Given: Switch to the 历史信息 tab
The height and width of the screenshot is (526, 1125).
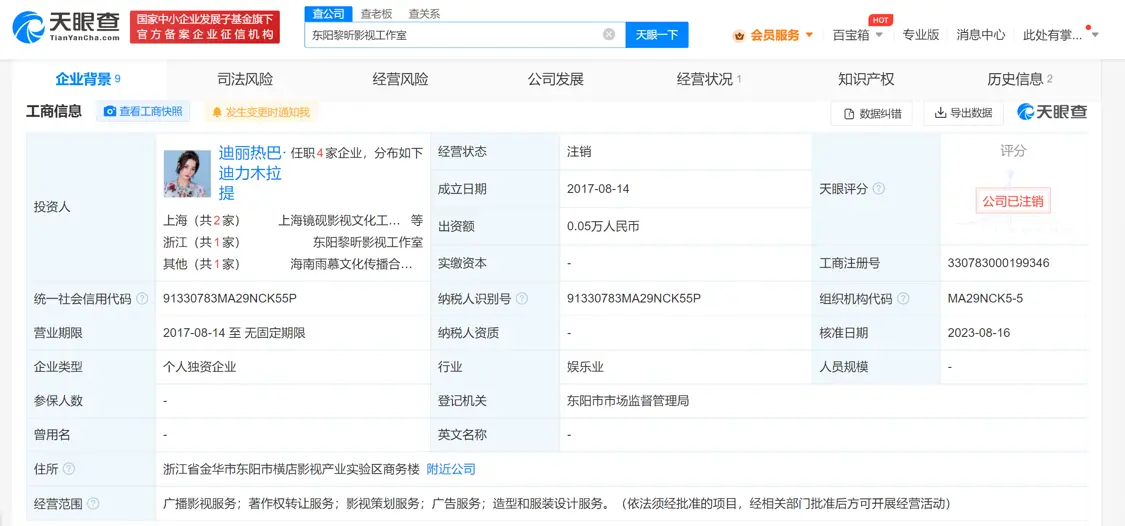Looking at the screenshot, I should (x=1020, y=79).
